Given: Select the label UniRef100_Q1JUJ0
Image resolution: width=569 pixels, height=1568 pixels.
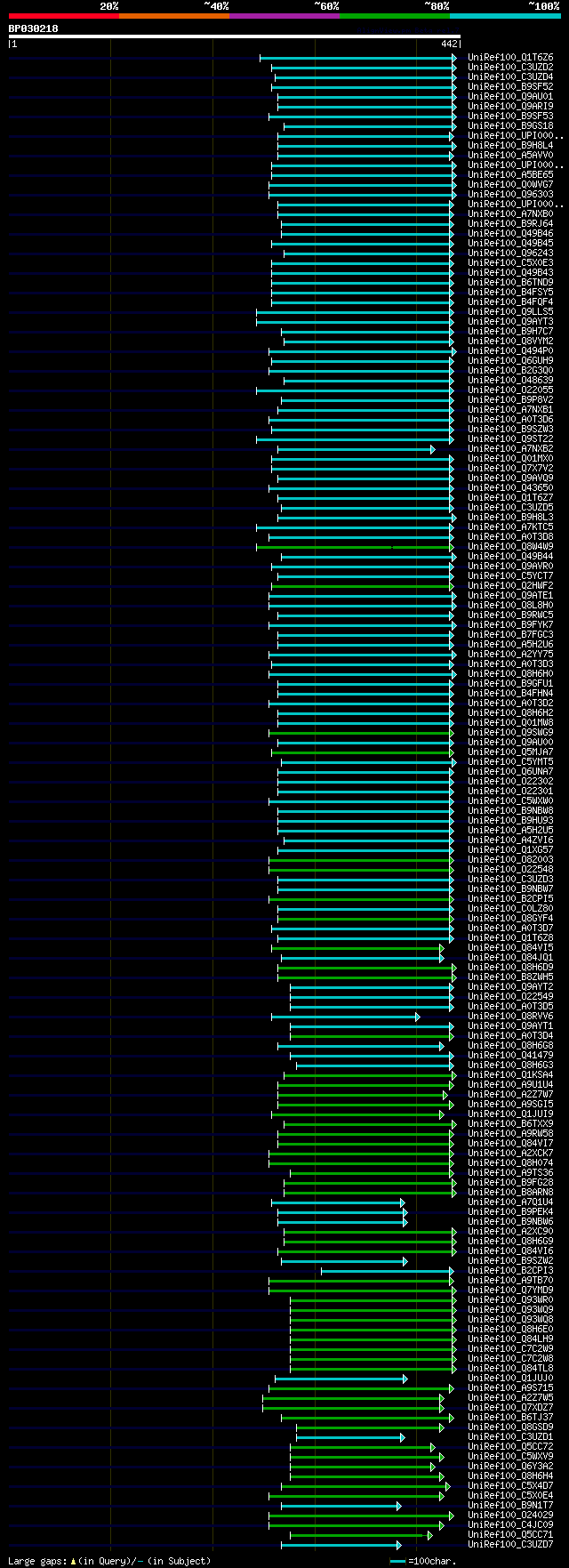Looking at the screenshot, I should click(510, 1378).
